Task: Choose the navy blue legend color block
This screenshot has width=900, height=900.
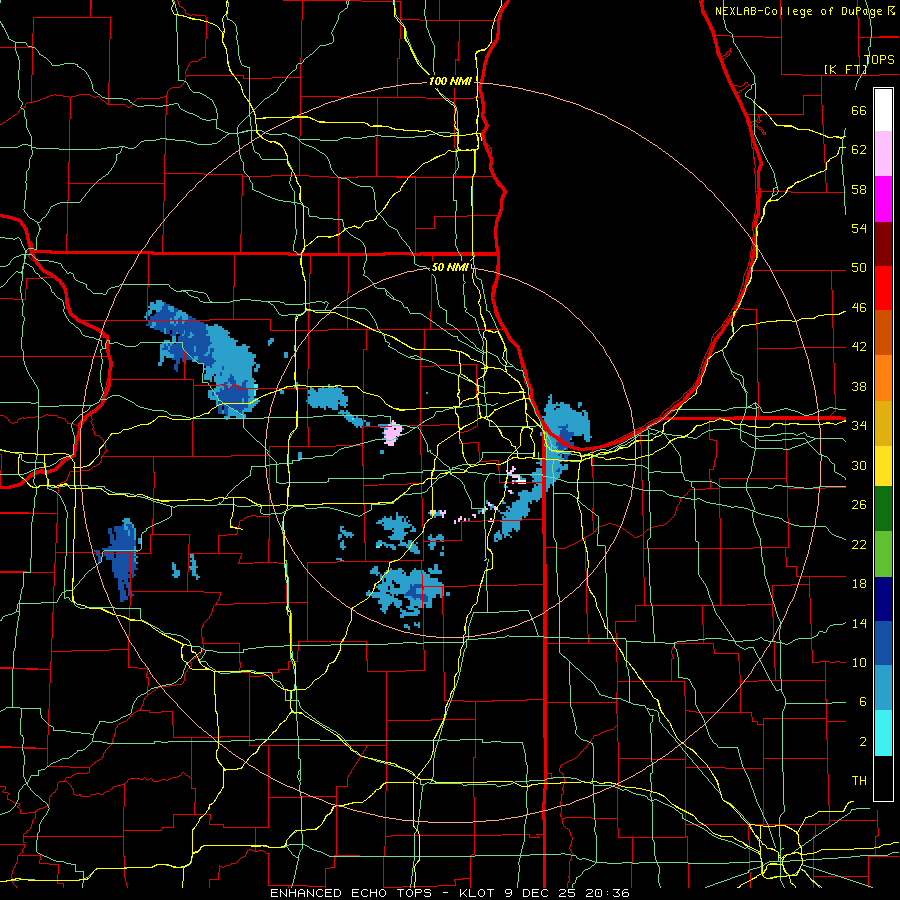Action: point(883,599)
